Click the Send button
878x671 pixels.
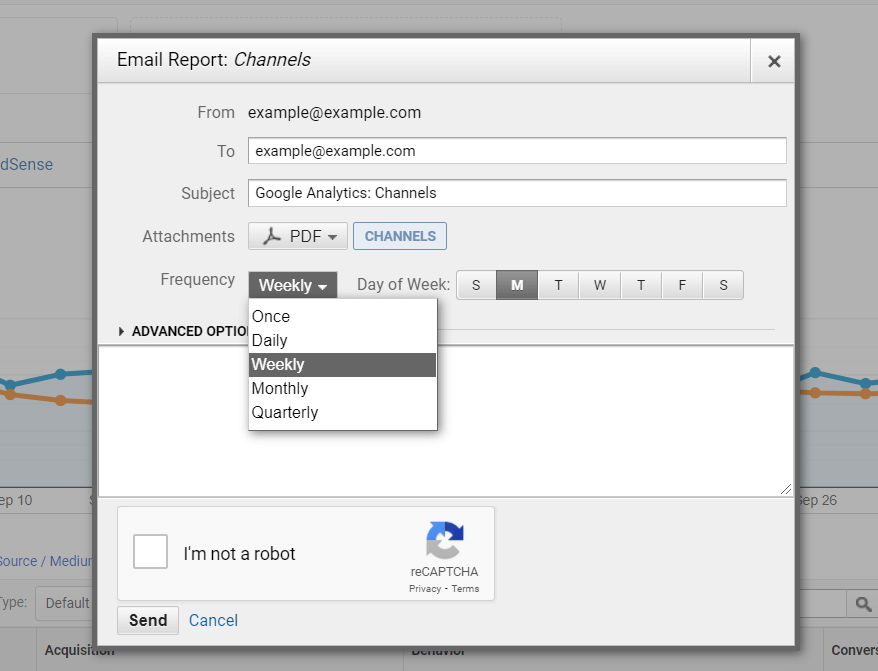148,620
